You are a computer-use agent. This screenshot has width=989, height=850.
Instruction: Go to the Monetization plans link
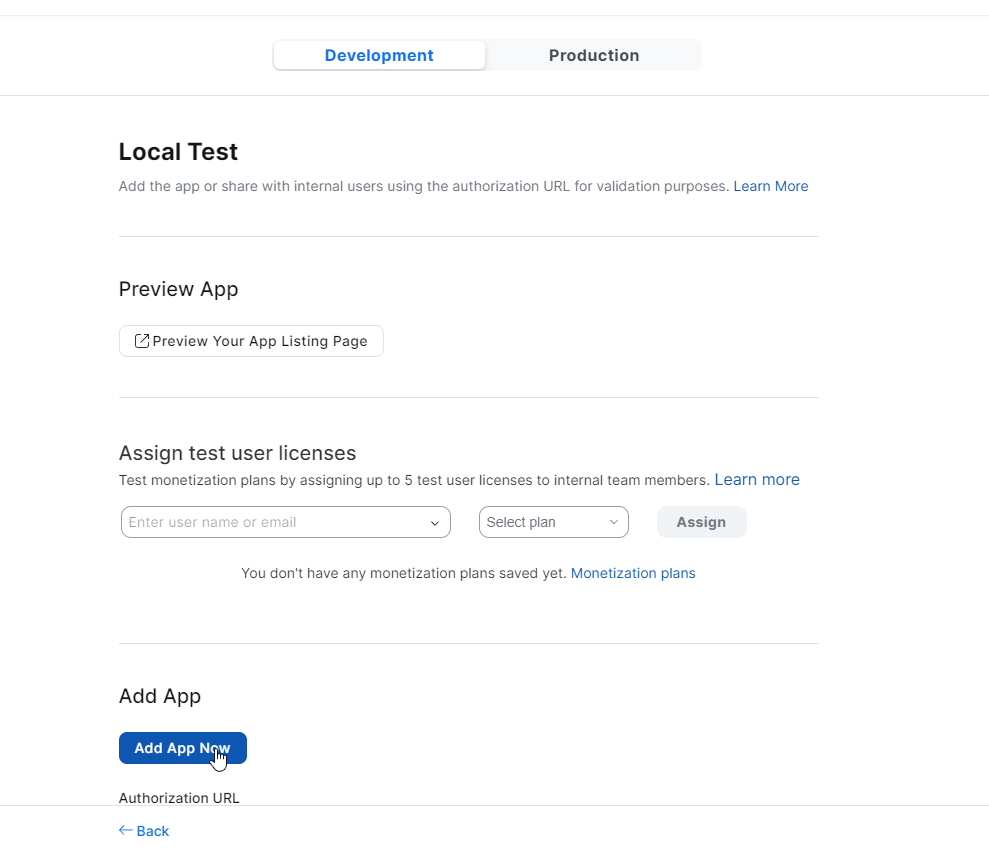click(x=633, y=573)
